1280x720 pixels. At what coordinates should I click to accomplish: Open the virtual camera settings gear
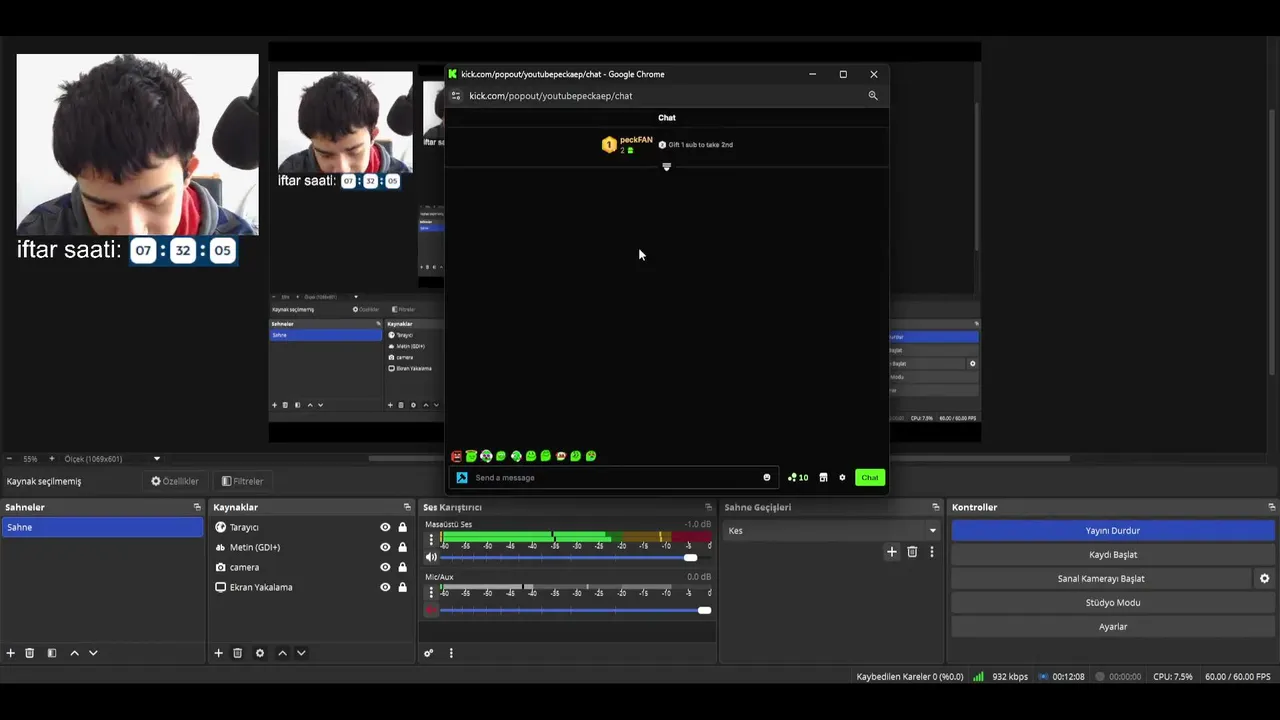1264,578
